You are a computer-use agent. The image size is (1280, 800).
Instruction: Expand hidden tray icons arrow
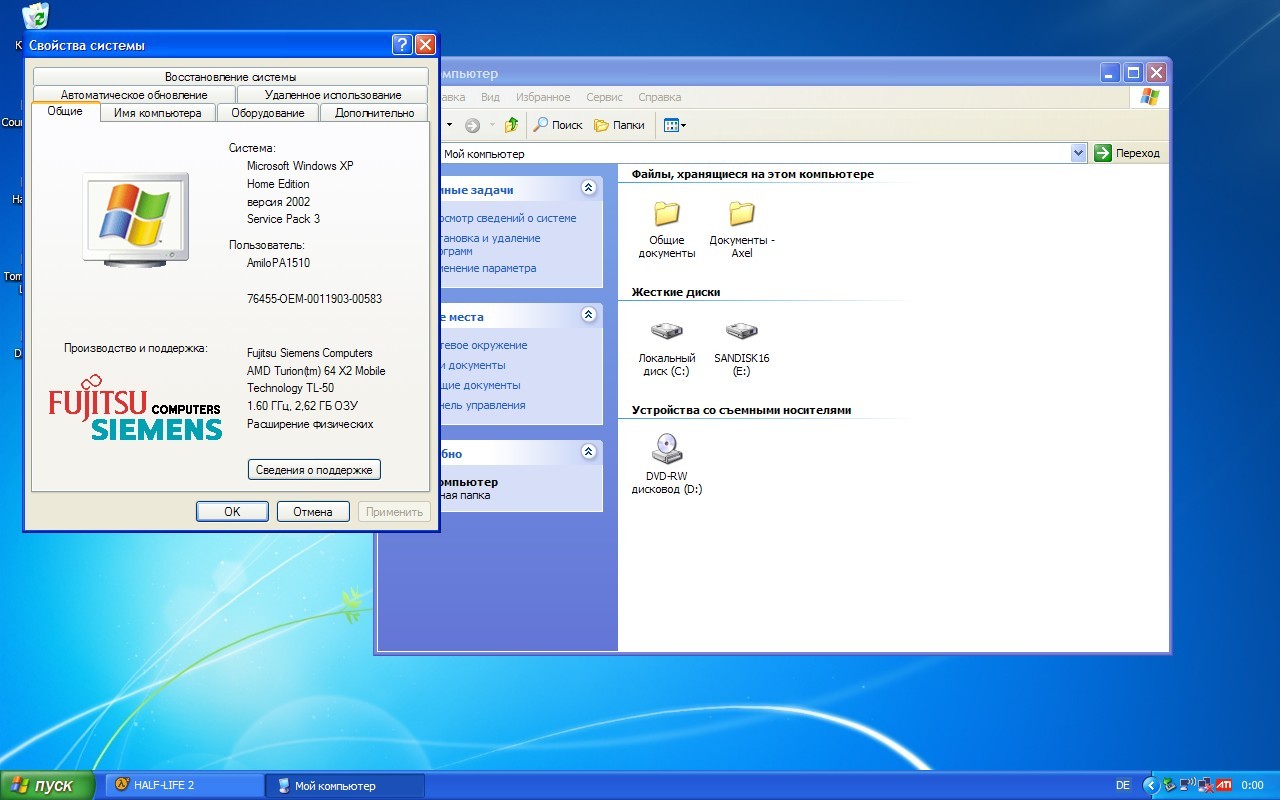pyautogui.click(x=1150, y=785)
